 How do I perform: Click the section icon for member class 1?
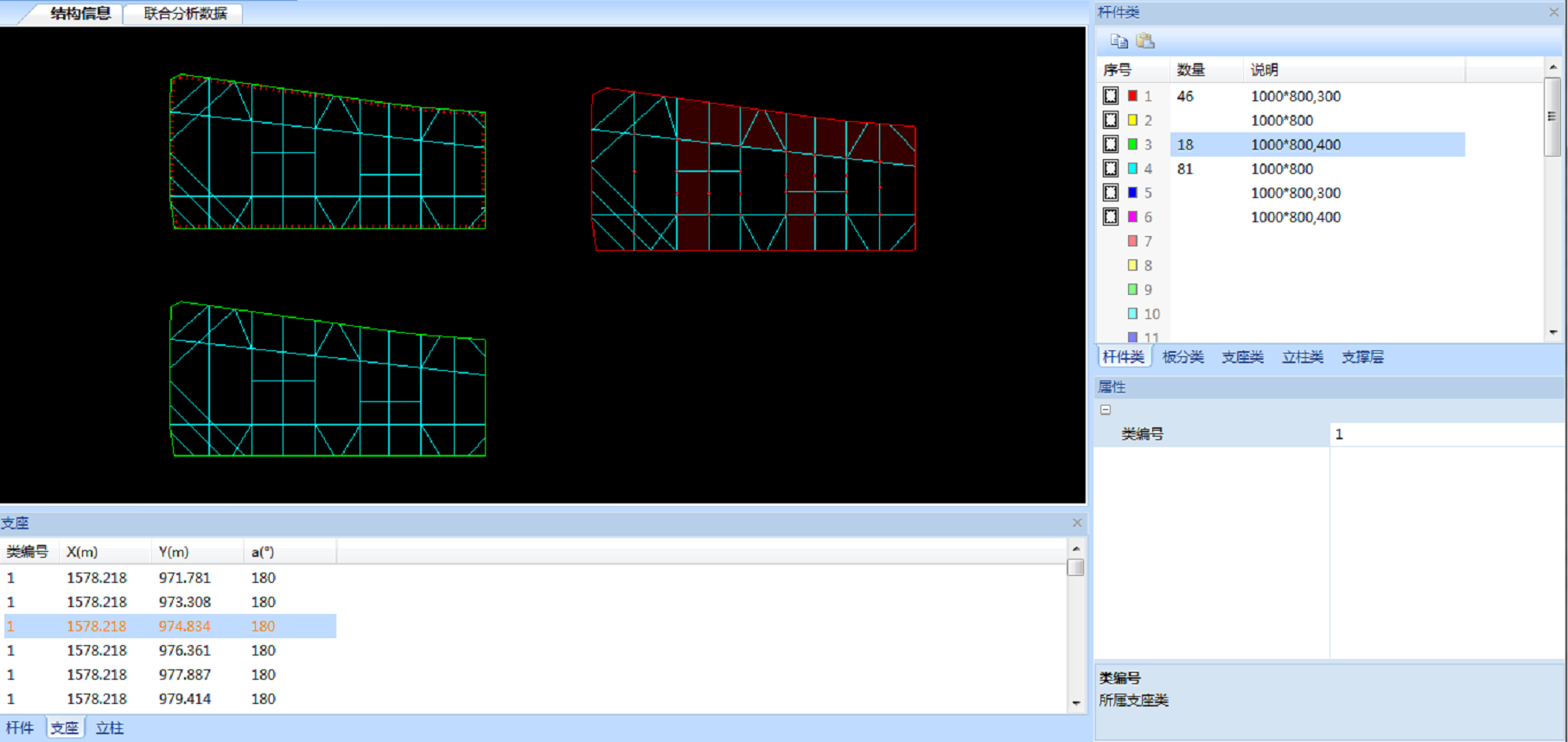tap(1111, 96)
